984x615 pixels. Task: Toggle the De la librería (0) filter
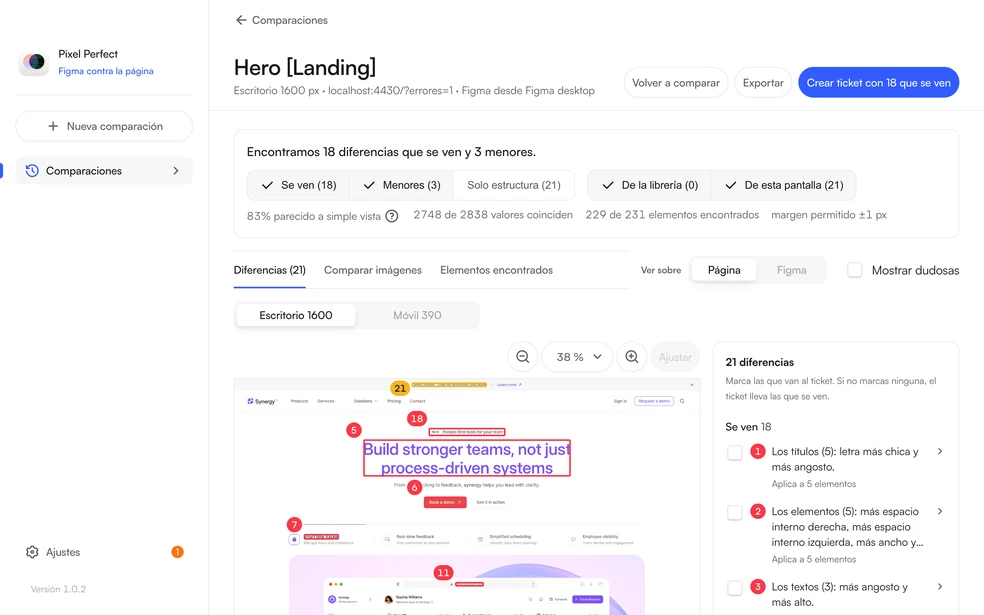649,185
